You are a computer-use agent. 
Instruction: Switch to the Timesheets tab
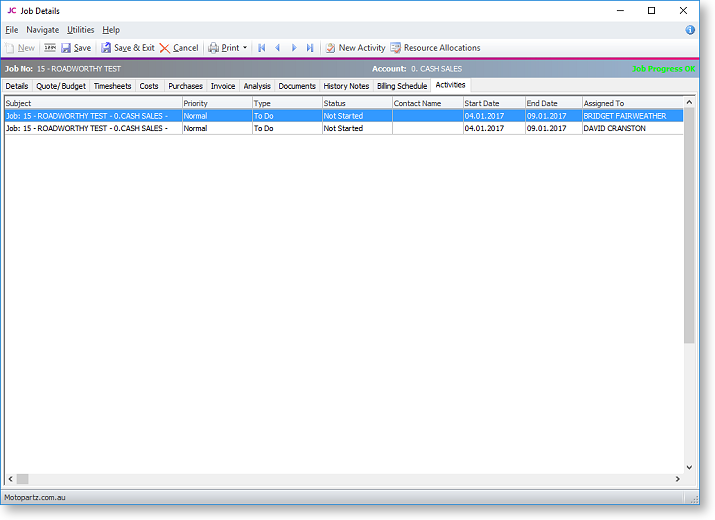(112, 86)
